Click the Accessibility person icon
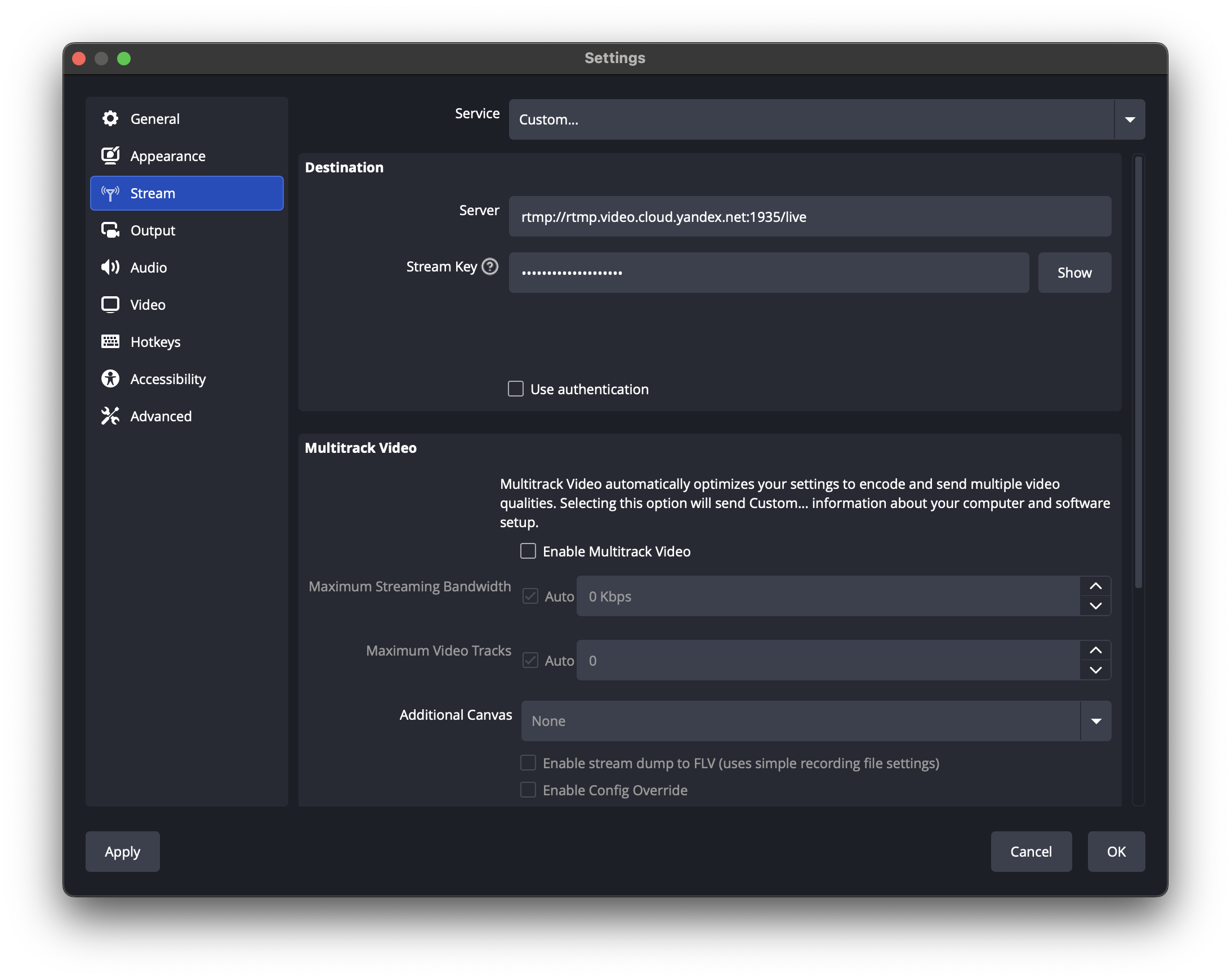The width and height of the screenshot is (1231, 980). (110, 378)
